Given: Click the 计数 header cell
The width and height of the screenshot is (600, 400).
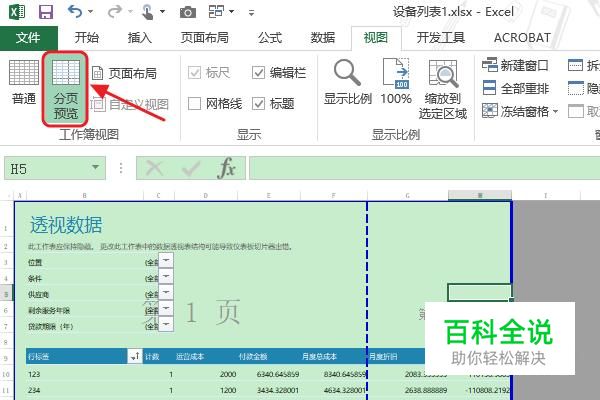Looking at the screenshot, I should (x=158, y=357).
